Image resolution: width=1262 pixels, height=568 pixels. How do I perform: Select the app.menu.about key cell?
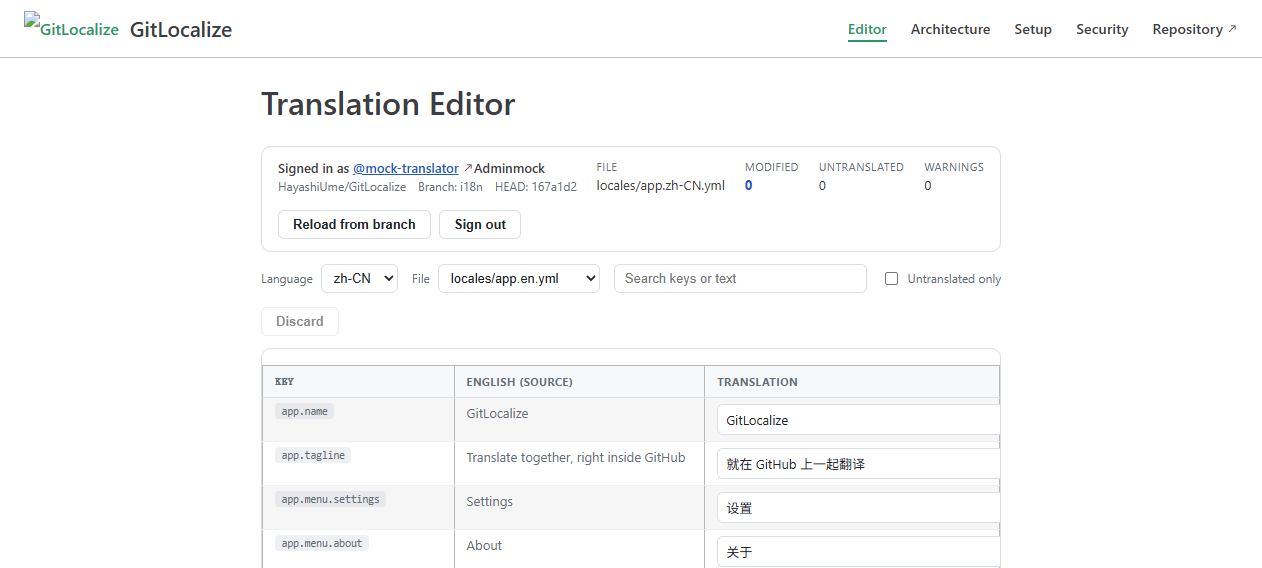point(358,549)
